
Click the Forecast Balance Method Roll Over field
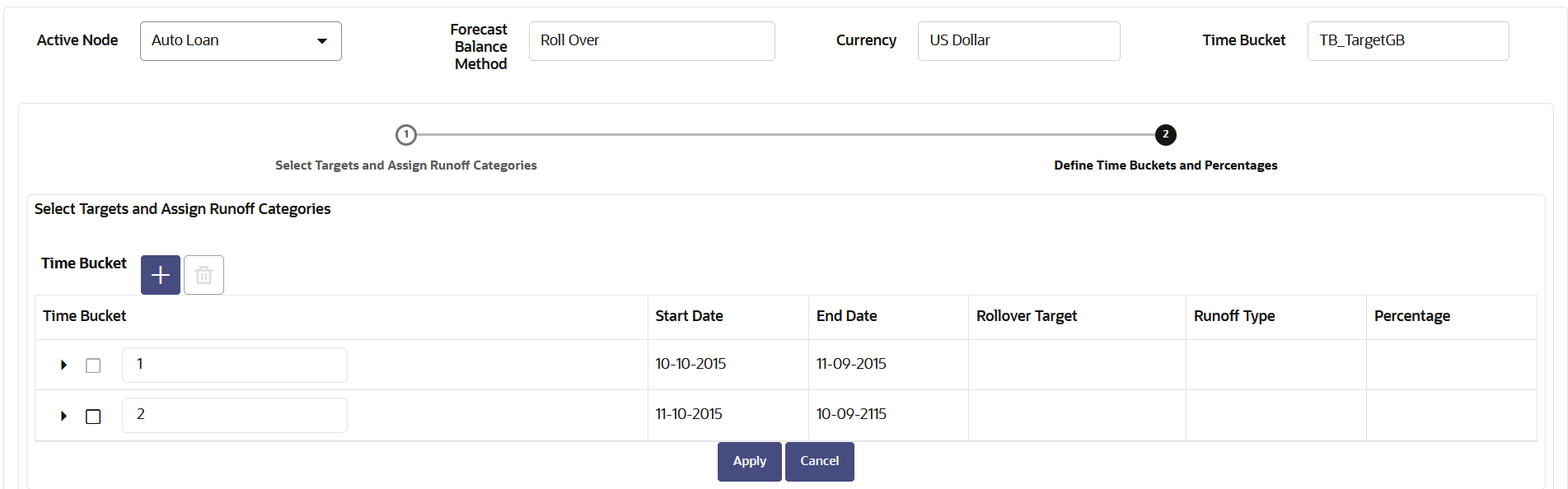[x=652, y=41]
